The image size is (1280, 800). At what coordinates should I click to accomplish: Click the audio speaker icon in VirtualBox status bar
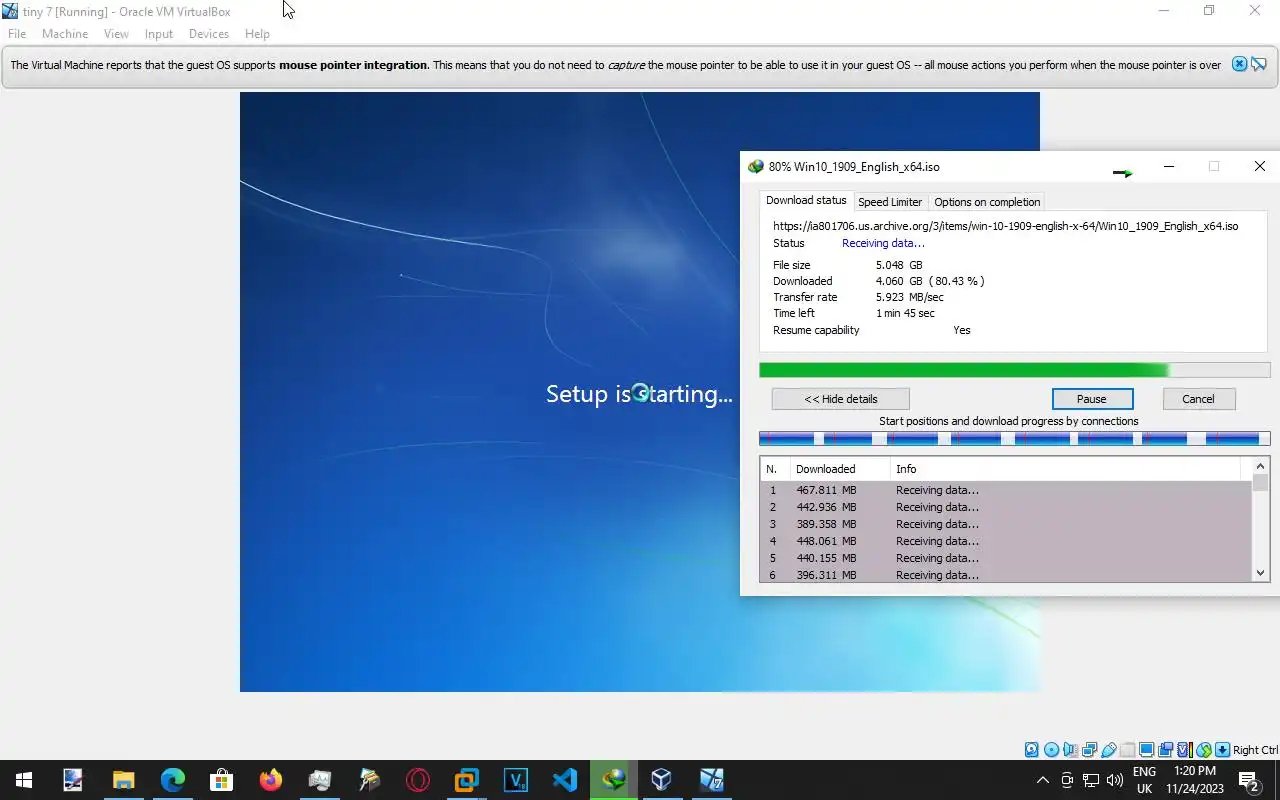click(1070, 750)
